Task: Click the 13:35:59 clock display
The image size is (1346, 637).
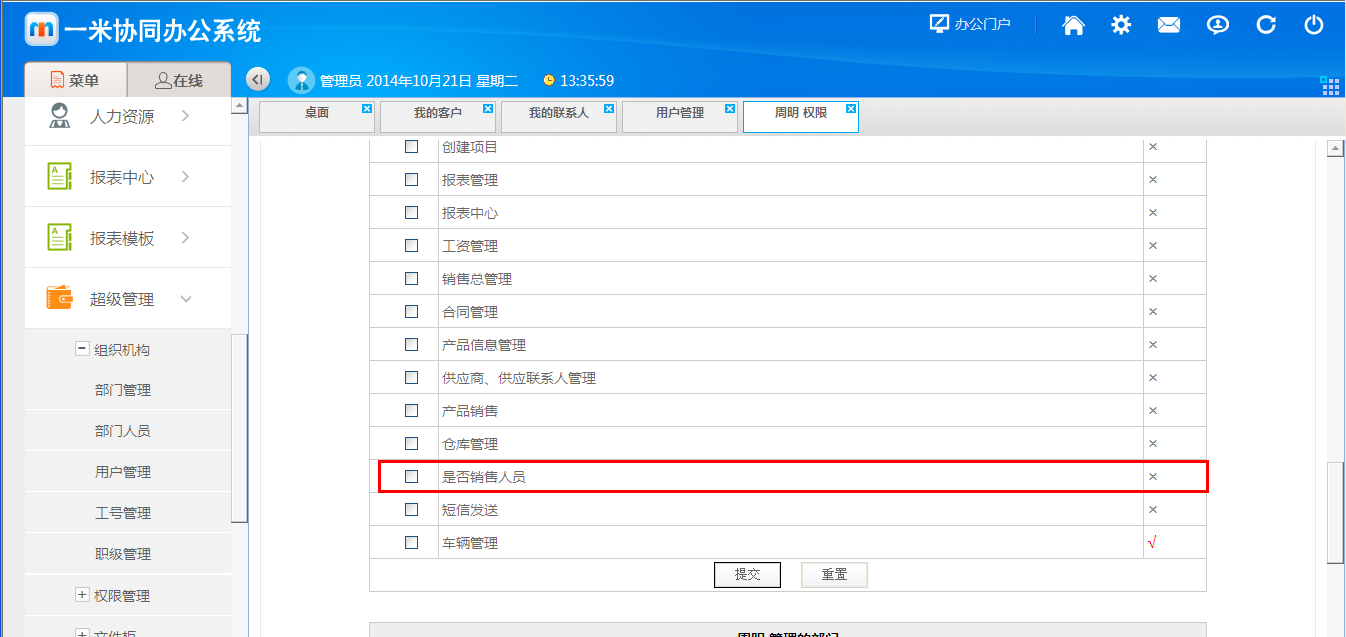Action: pyautogui.click(x=587, y=80)
